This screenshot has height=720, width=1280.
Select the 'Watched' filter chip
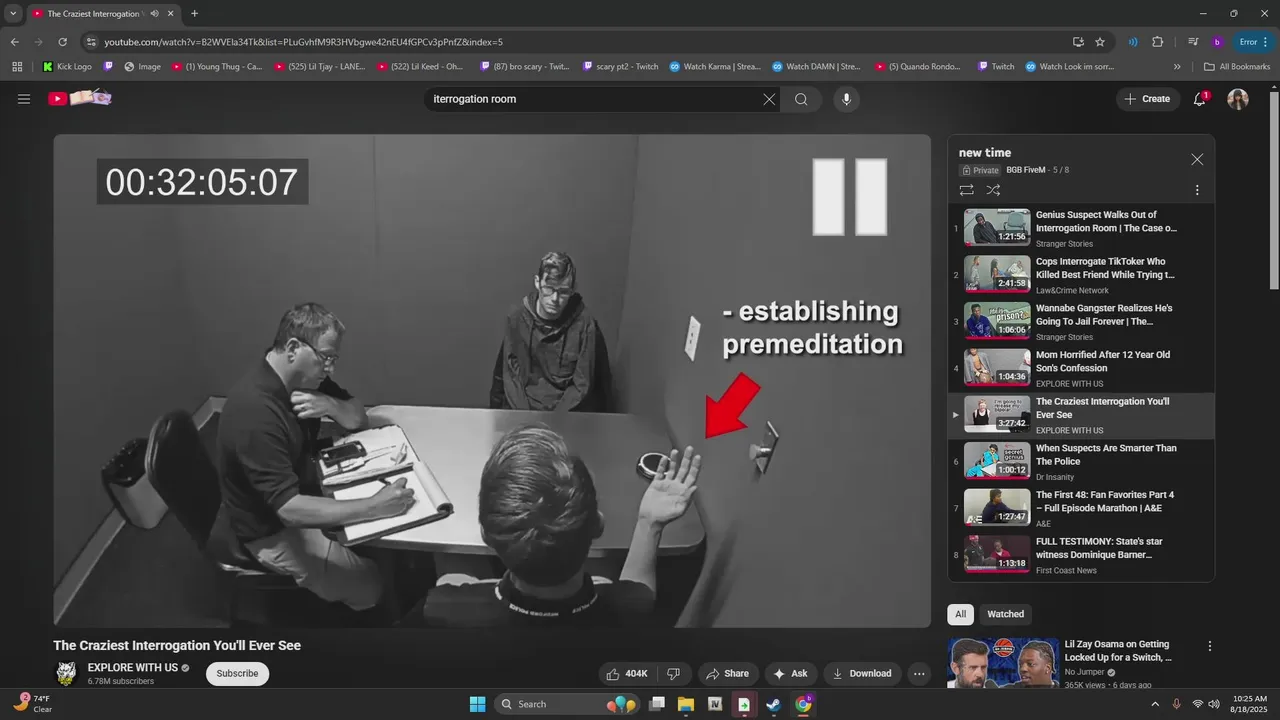tap(1005, 614)
